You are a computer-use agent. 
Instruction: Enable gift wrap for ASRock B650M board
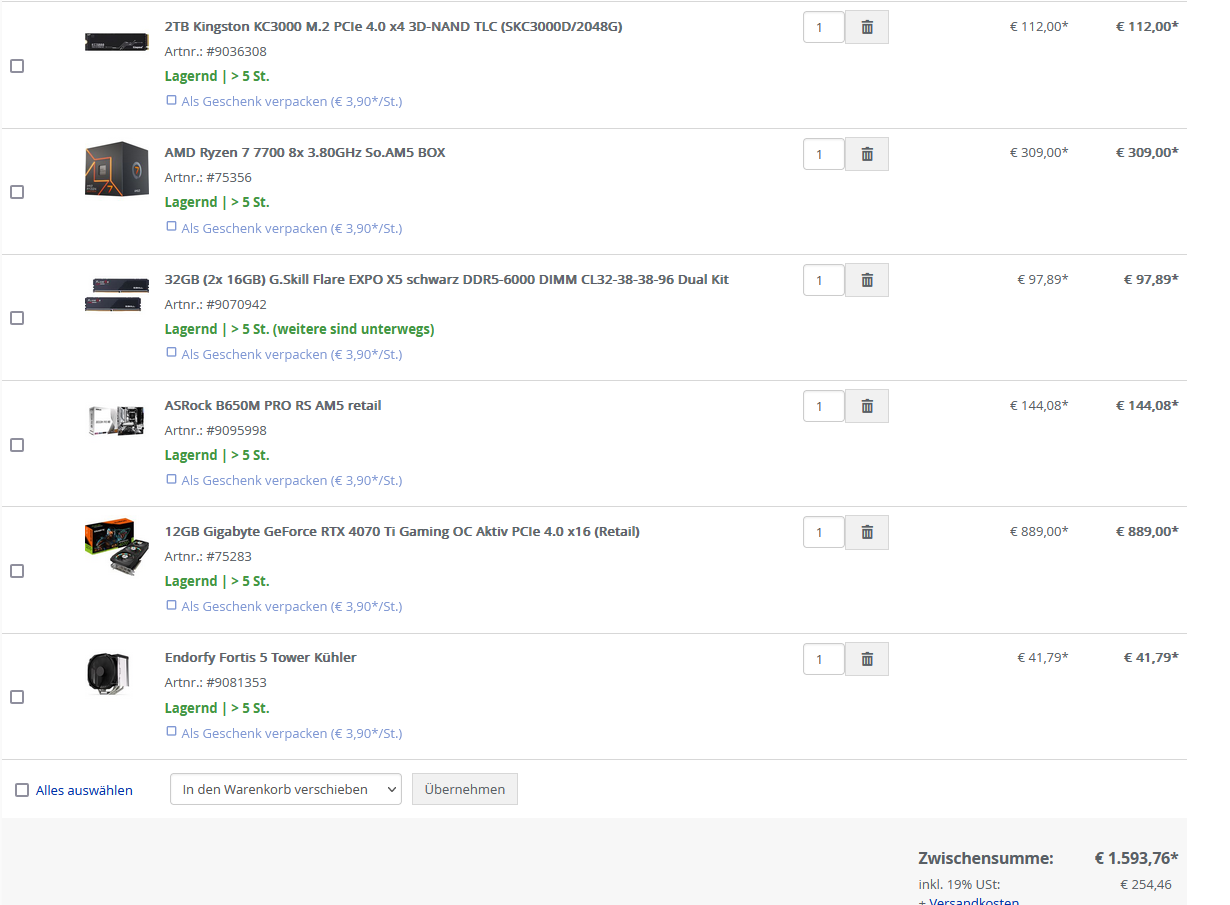171,479
